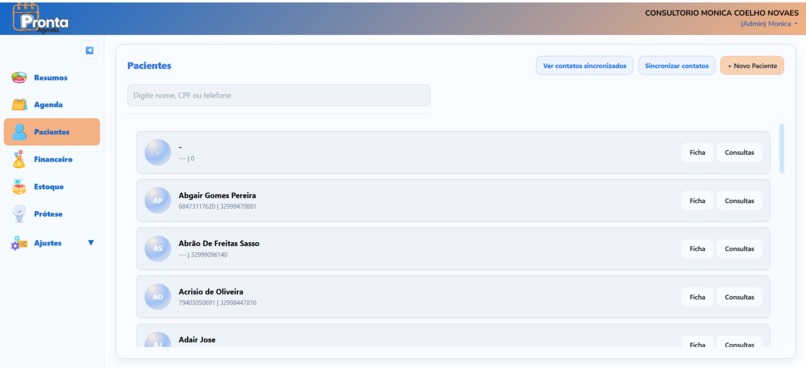806x368 pixels.
Task: Expand the Ajustes submenu arrow
Action: (91, 243)
